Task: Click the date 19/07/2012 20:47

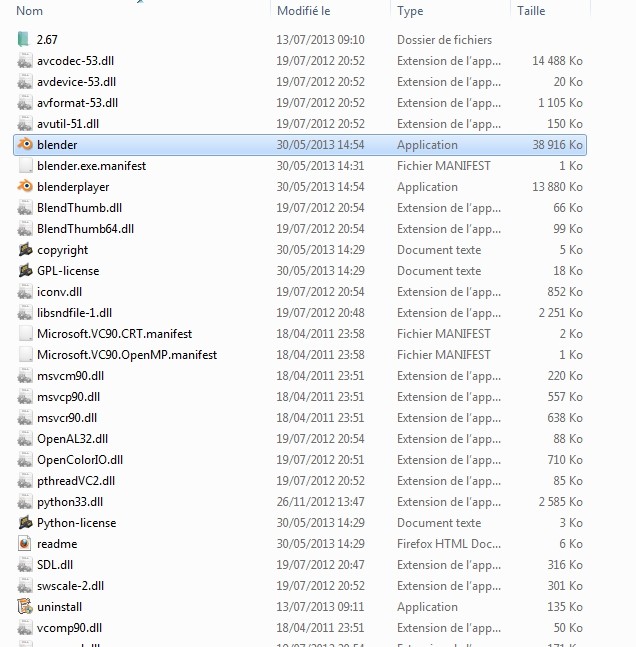Action: pos(320,564)
